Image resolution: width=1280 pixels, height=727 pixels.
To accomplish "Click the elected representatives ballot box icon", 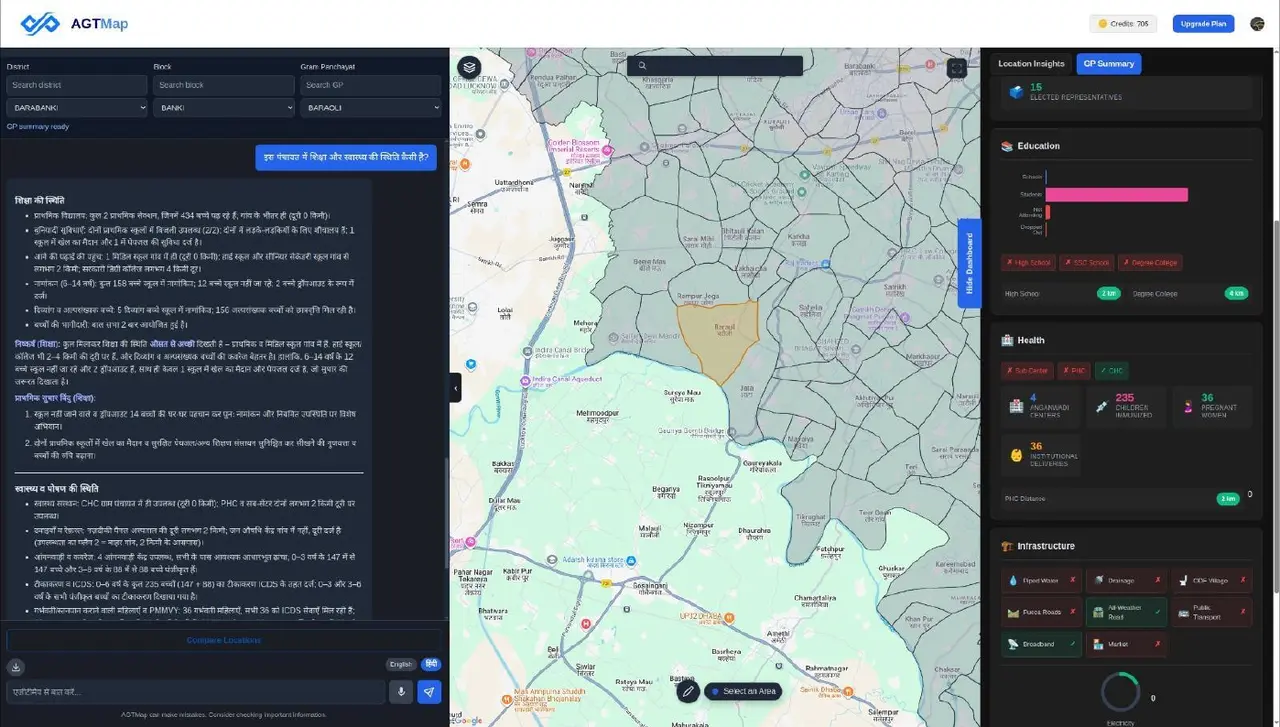I will 1016,92.
